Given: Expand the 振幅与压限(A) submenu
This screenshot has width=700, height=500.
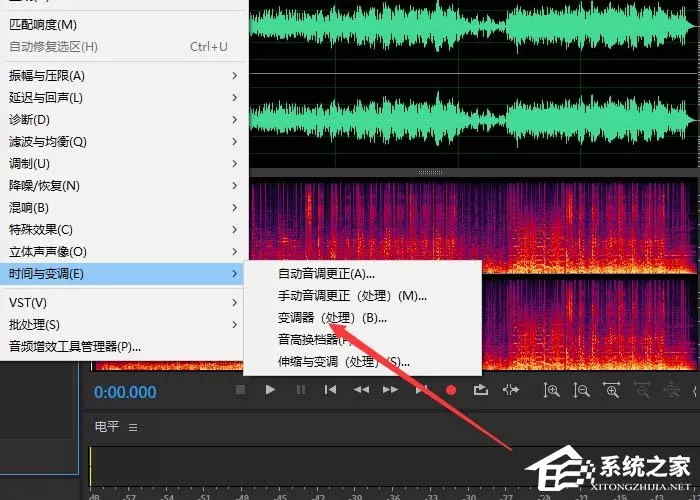Looking at the screenshot, I should (124, 76).
